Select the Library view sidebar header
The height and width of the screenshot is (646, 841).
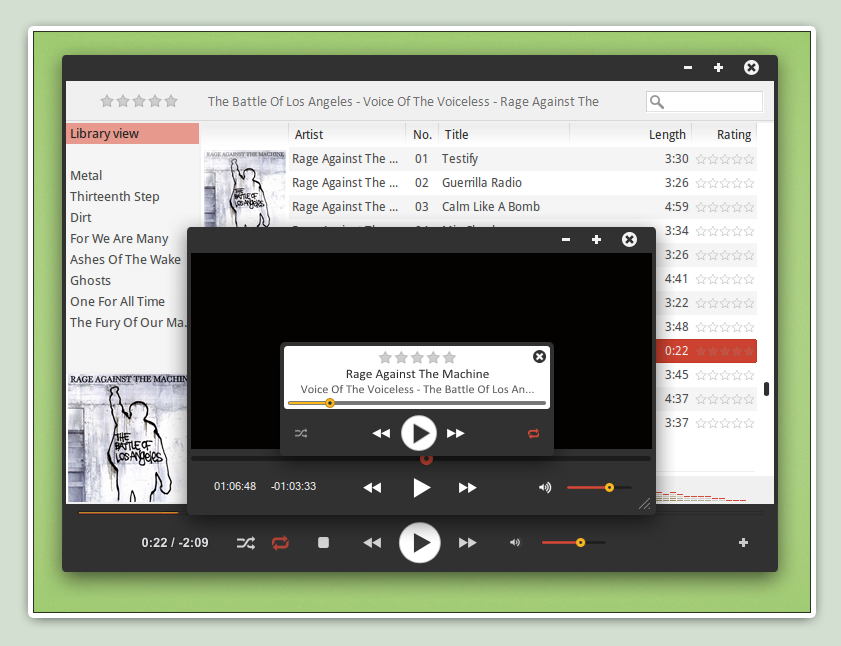(x=132, y=134)
